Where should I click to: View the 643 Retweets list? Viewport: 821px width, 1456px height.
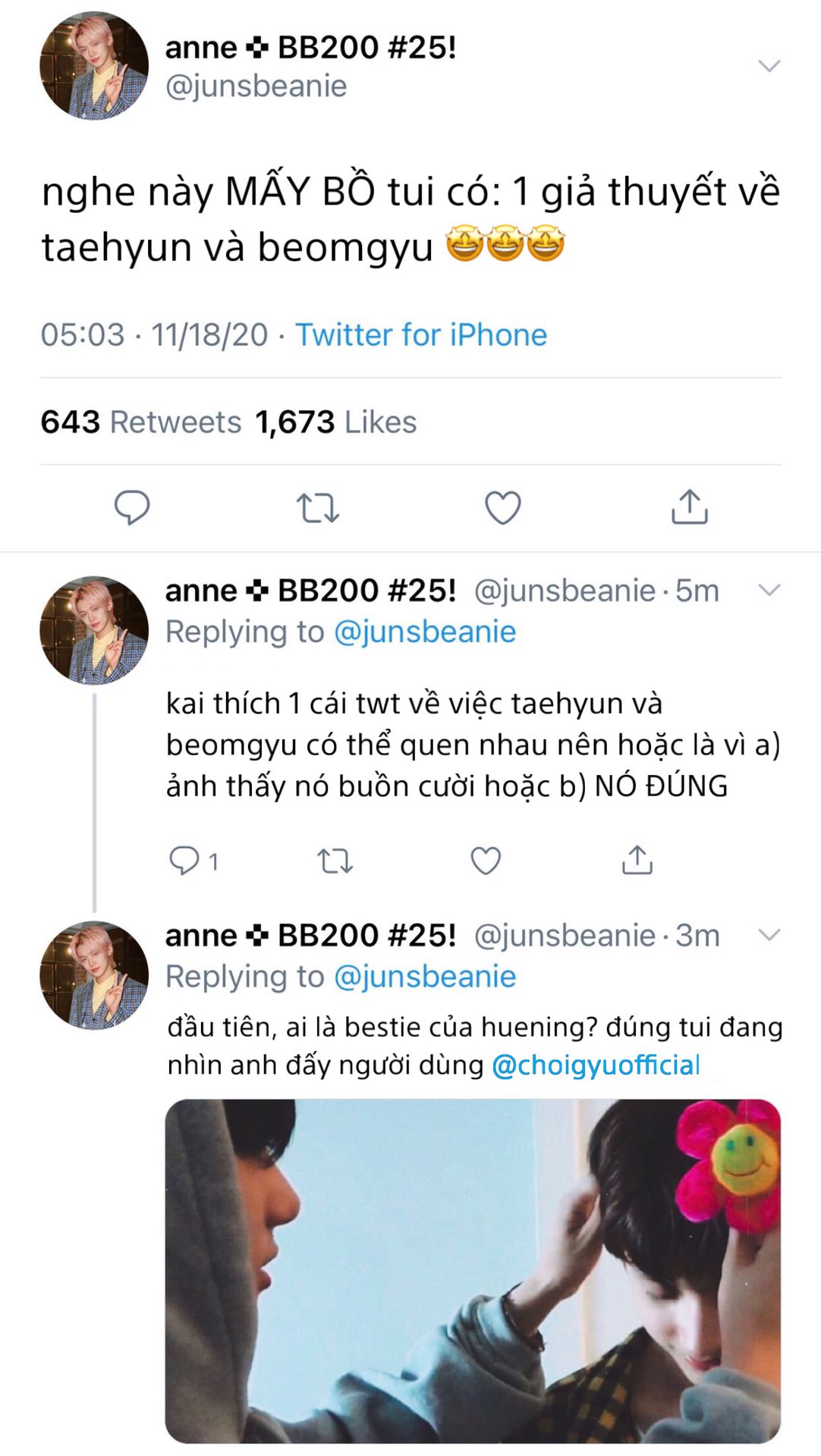[x=141, y=422]
